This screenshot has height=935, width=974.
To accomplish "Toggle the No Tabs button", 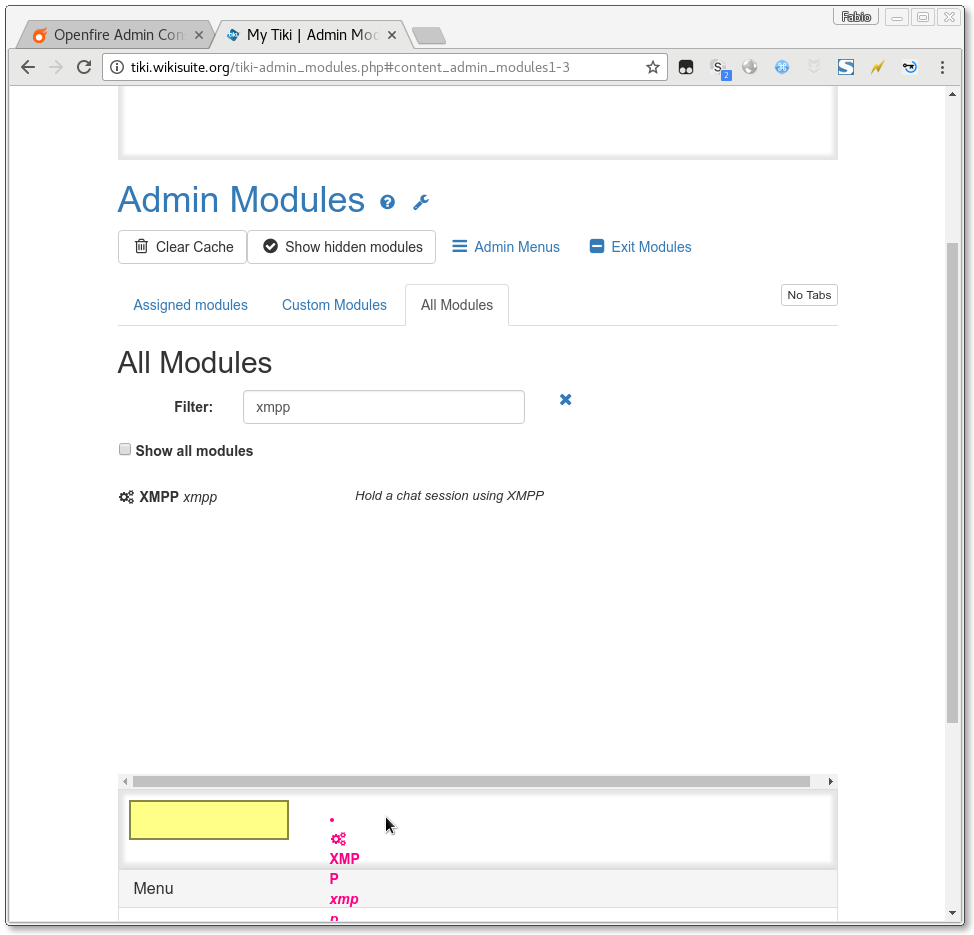I will 808,295.
